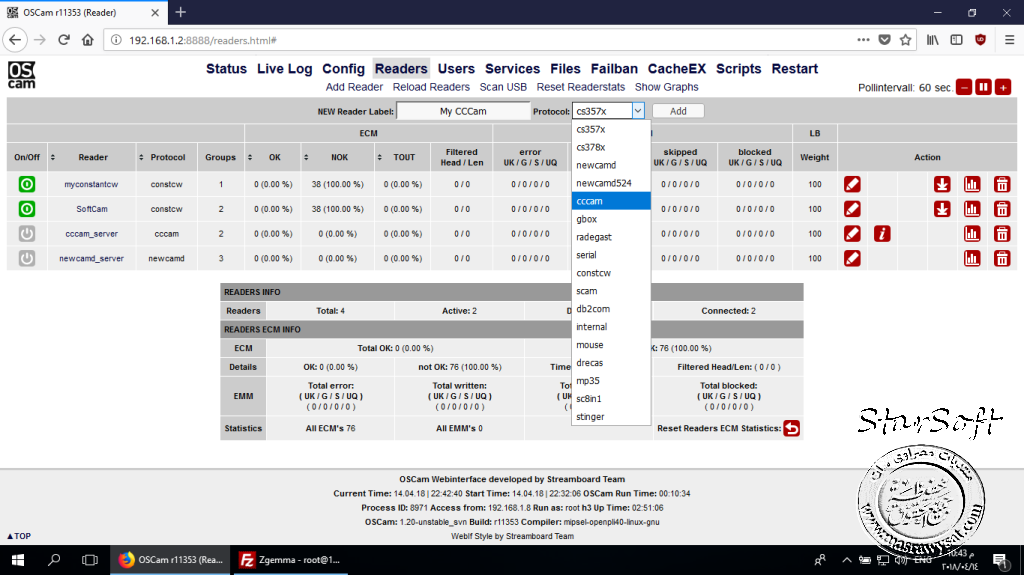Select stinger protocol option
The width and height of the screenshot is (1024, 575).
611,417
